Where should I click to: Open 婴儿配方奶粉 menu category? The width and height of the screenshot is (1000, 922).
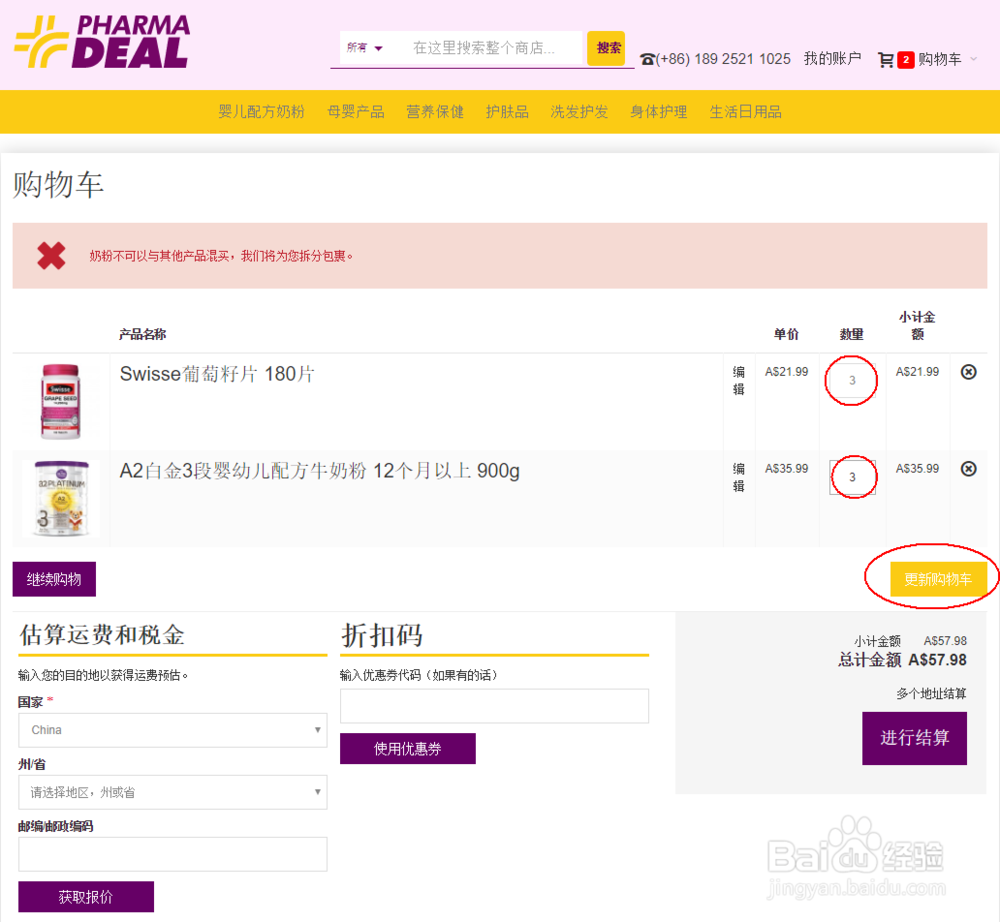coord(261,112)
